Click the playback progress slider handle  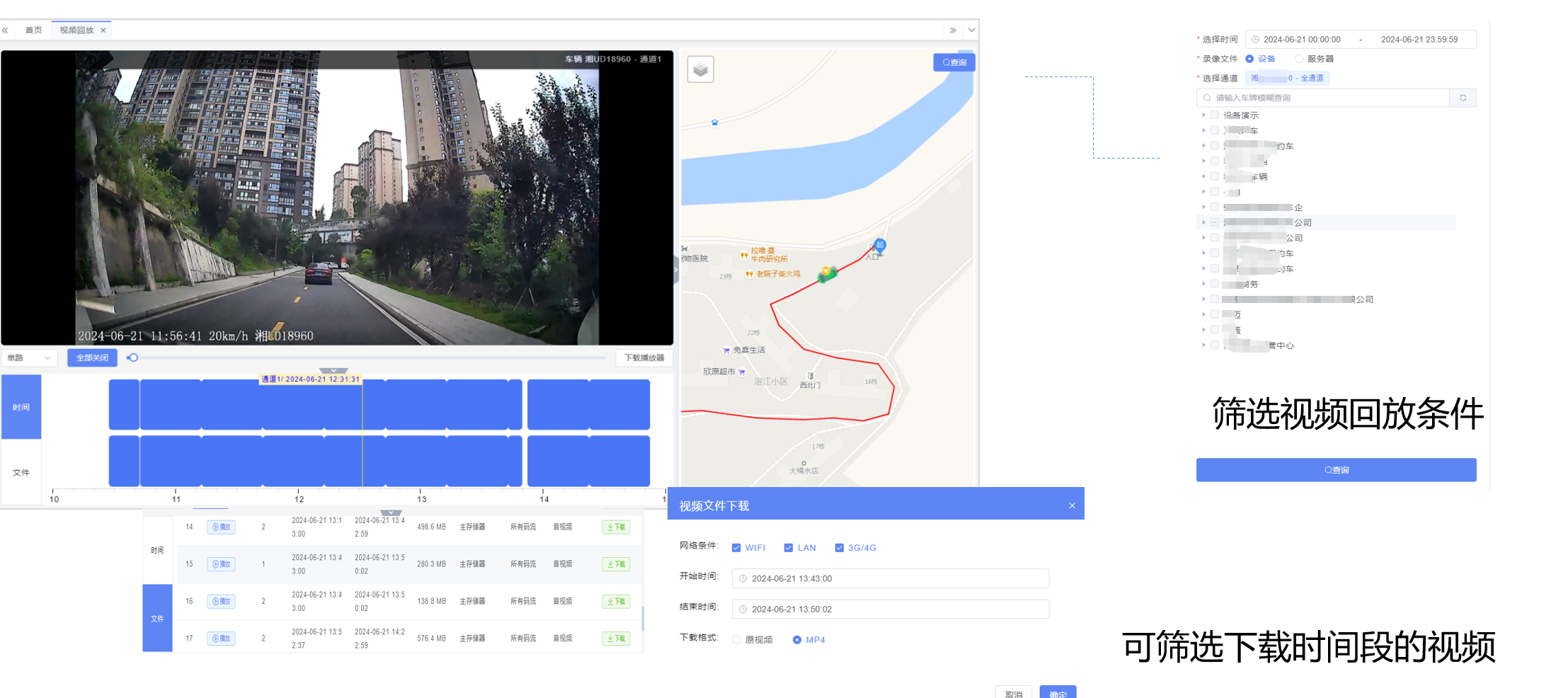click(133, 357)
